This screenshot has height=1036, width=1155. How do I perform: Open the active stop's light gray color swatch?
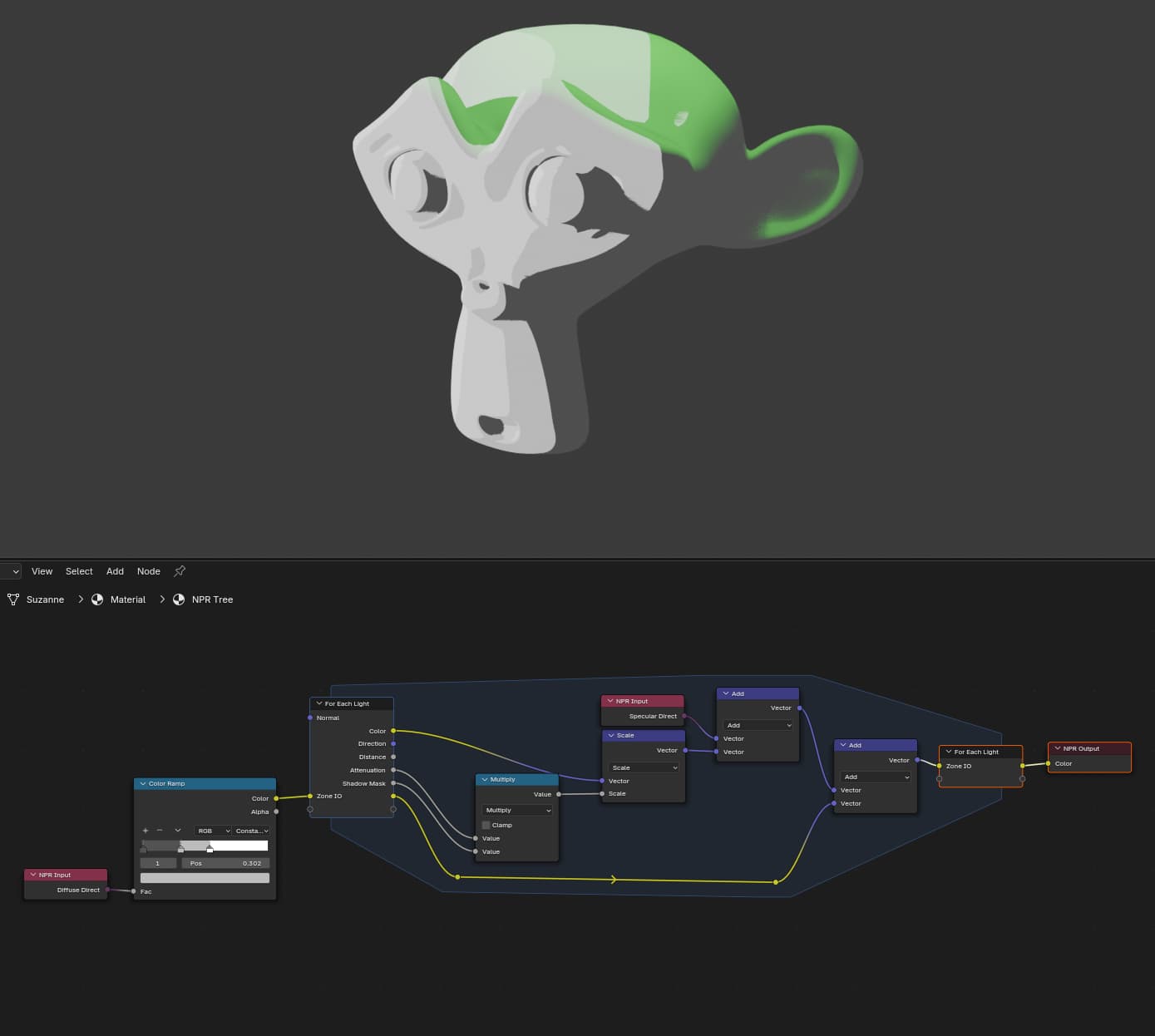point(205,878)
